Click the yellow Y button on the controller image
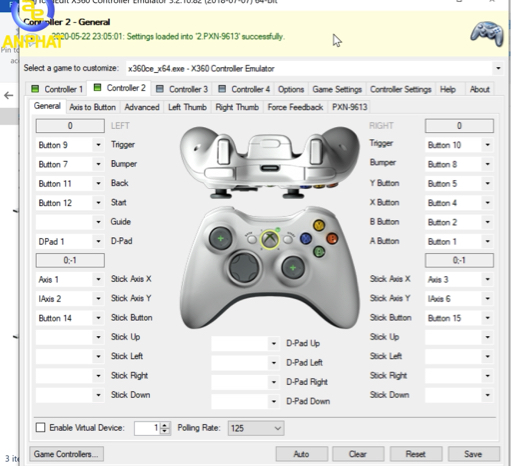 point(319,225)
